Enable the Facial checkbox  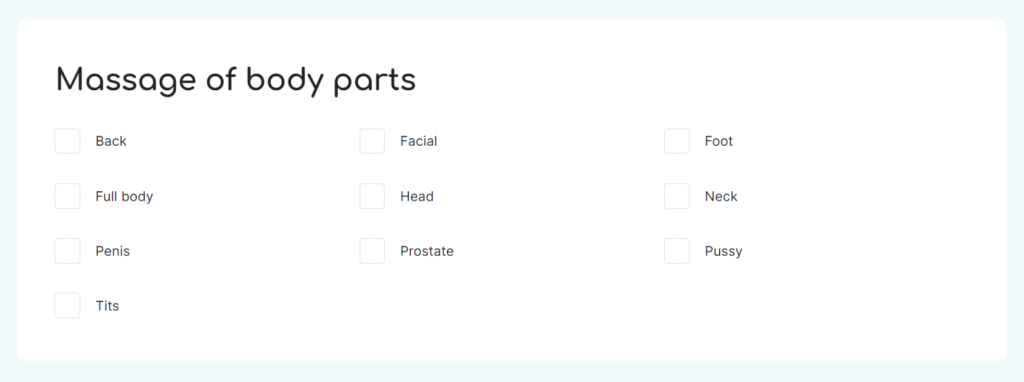372,141
